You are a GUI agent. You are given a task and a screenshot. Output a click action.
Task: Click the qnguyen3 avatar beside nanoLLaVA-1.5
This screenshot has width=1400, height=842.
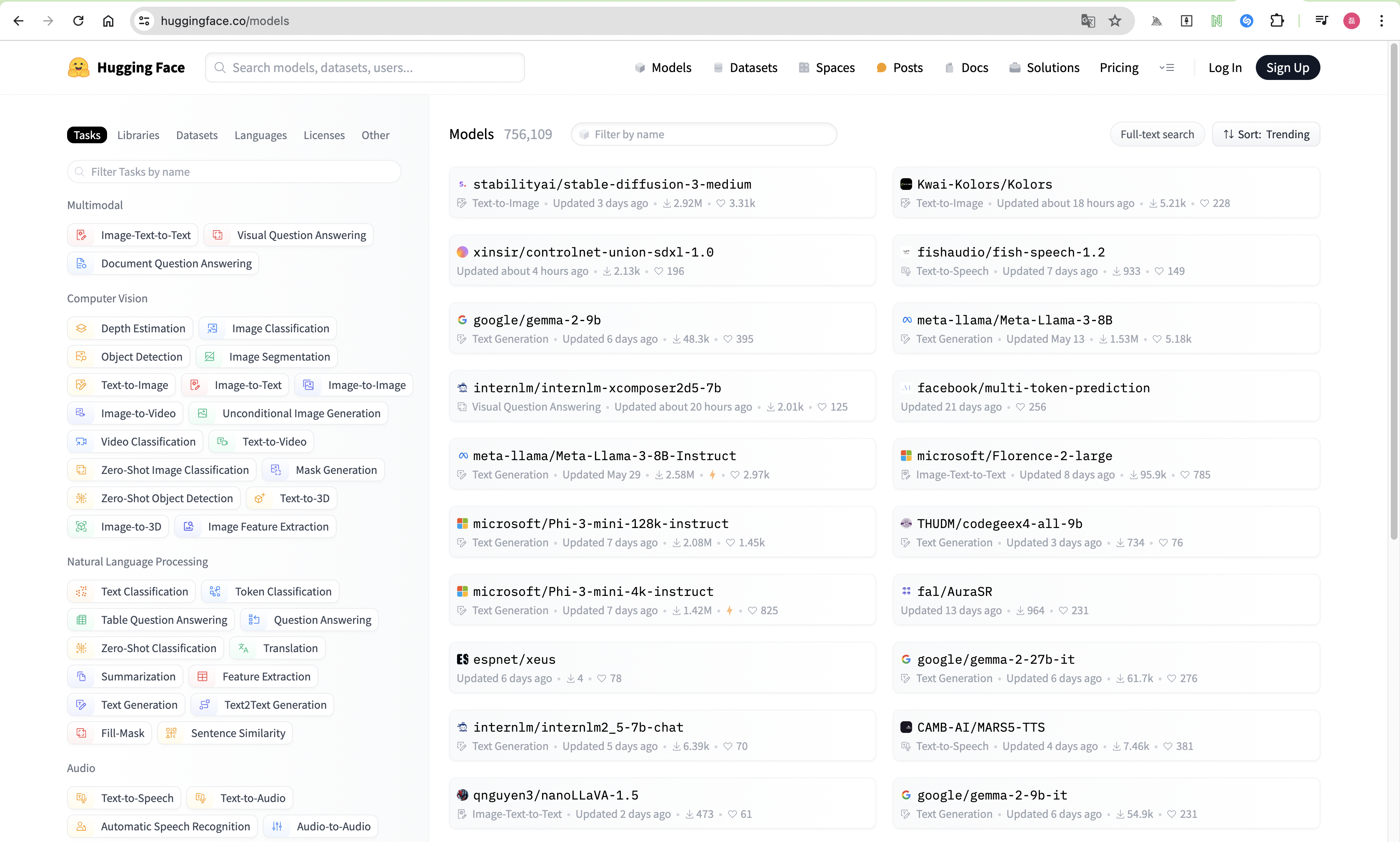coord(462,795)
